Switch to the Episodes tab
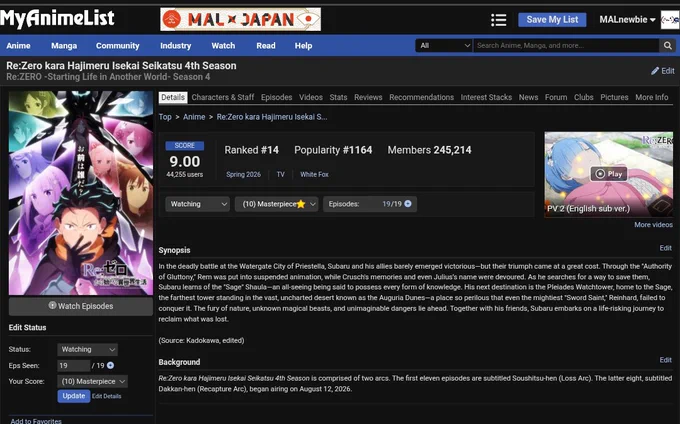The width and height of the screenshot is (680, 424). (x=276, y=97)
